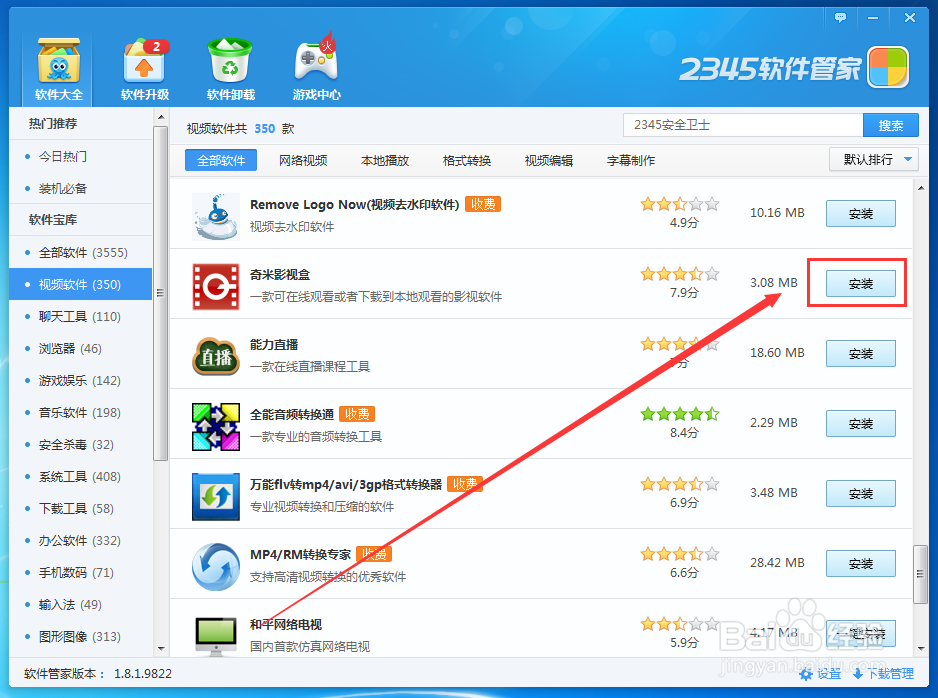This screenshot has width=938, height=698.
Task: Click the 和平网络电视 monitor icon
Action: tap(216, 636)
